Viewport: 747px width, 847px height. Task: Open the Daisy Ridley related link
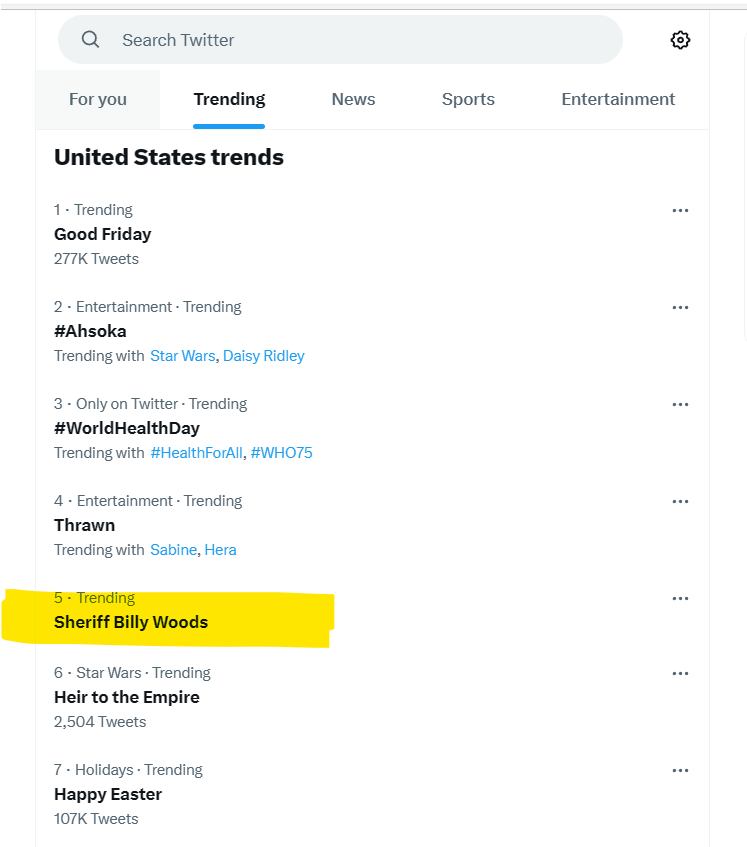pyautogui.click(x=264, y=356)
